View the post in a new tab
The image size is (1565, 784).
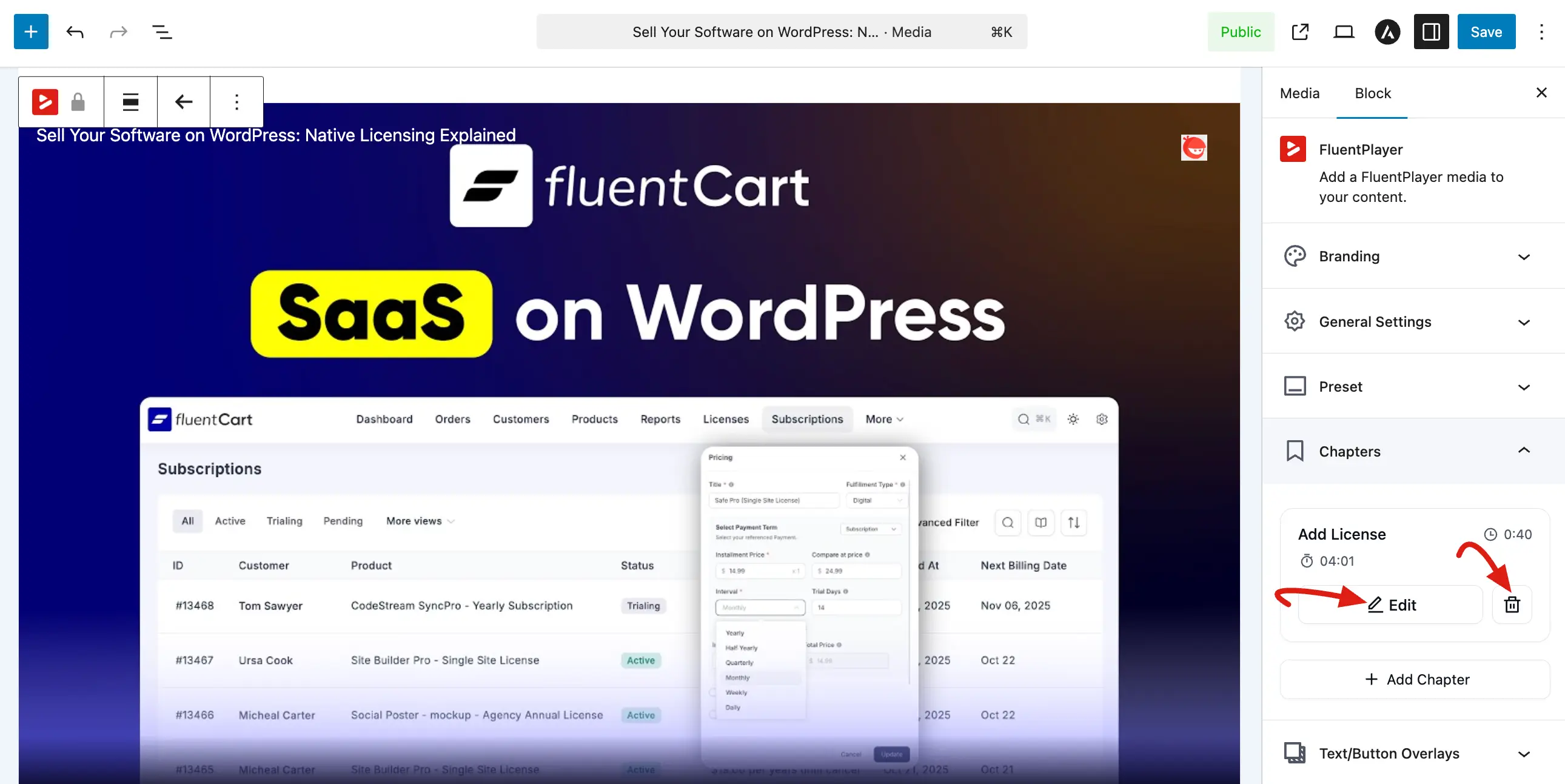(x=1299, y=32)
